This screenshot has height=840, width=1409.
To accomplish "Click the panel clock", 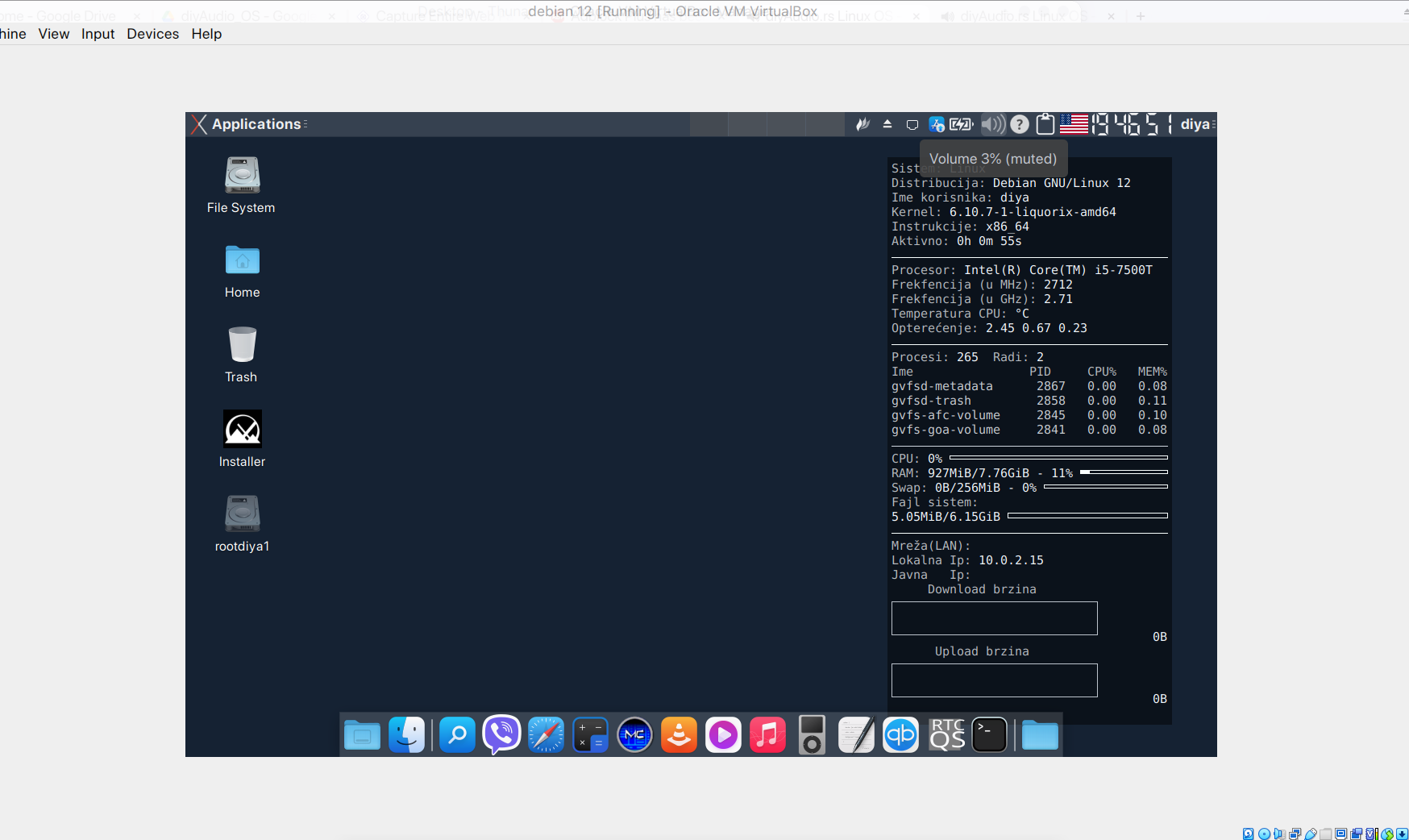I will (x=1132, y=124).
